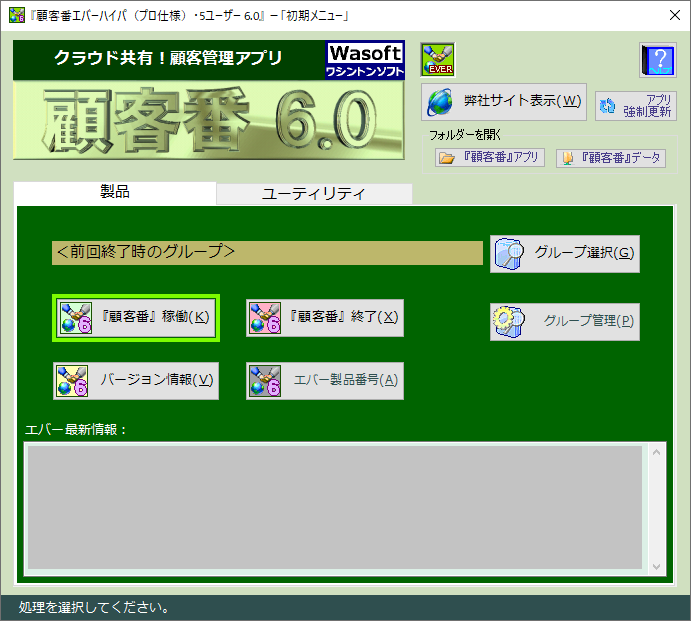Screen dimensions: 691x621
Task: Click the EVER handshake icon
Action: [437, 60]
